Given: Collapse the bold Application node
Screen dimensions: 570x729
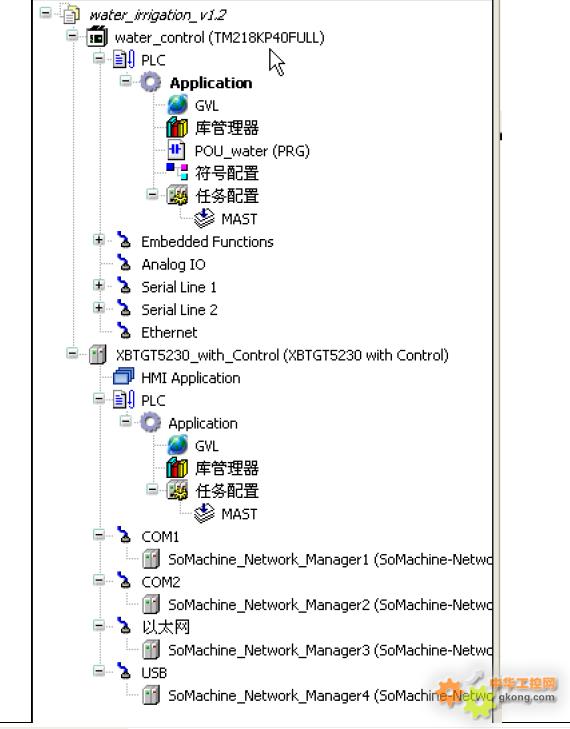Looking at the screenshot, I should tap(126, 80).
